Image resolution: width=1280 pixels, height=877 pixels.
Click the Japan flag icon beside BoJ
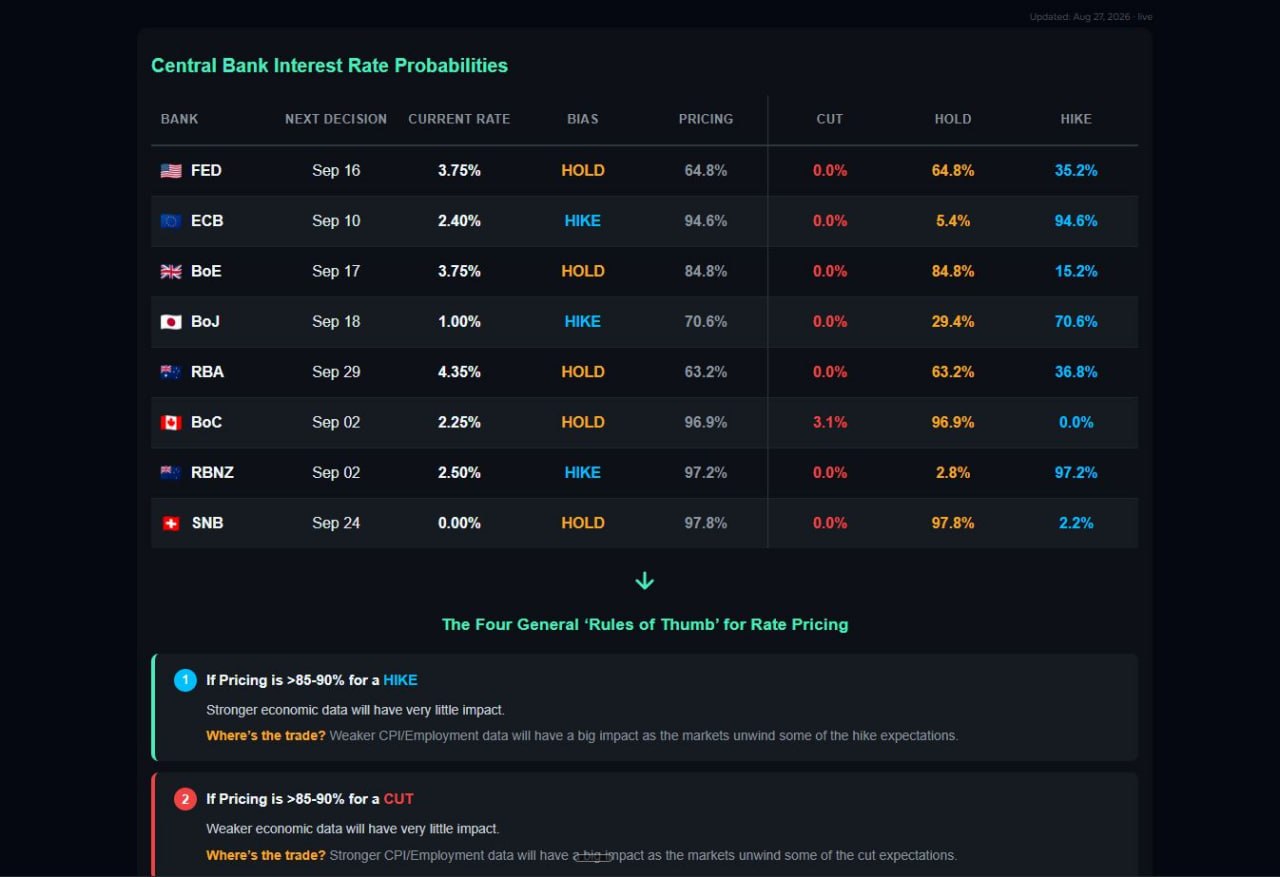point(171,322)
